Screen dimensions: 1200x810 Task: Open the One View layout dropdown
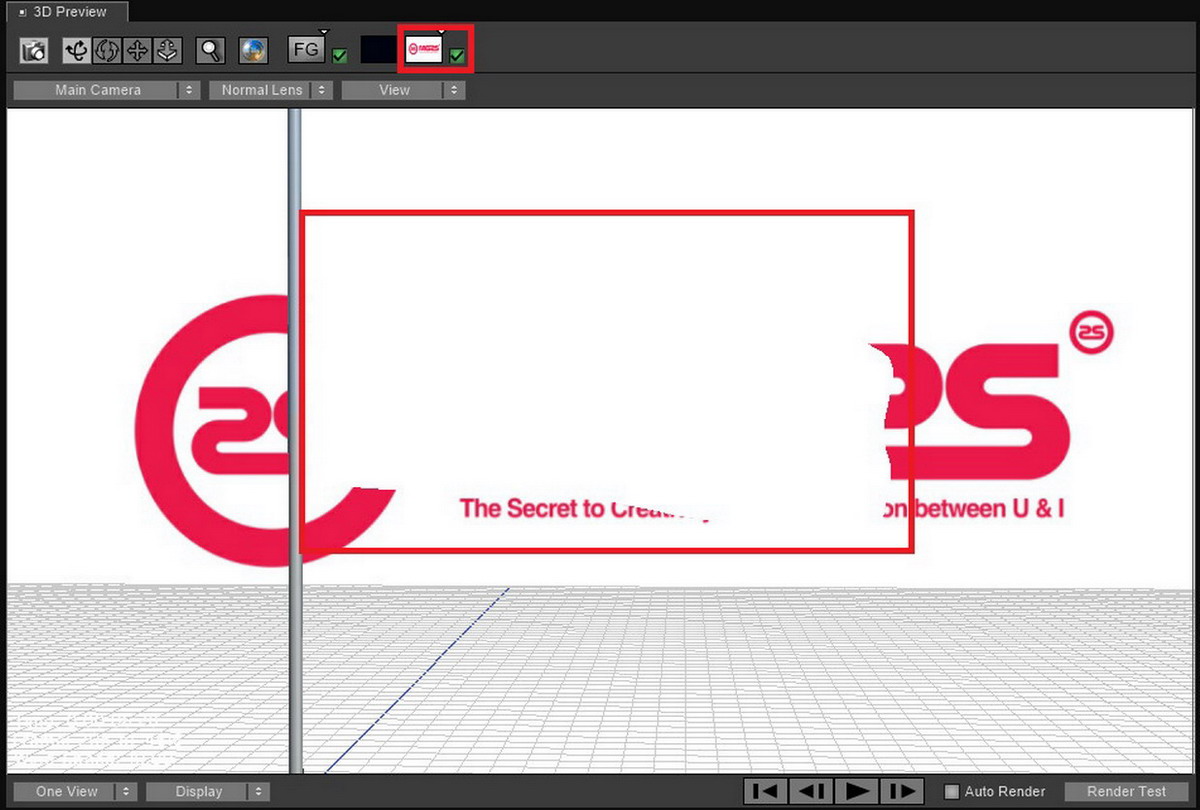point(75,791)
